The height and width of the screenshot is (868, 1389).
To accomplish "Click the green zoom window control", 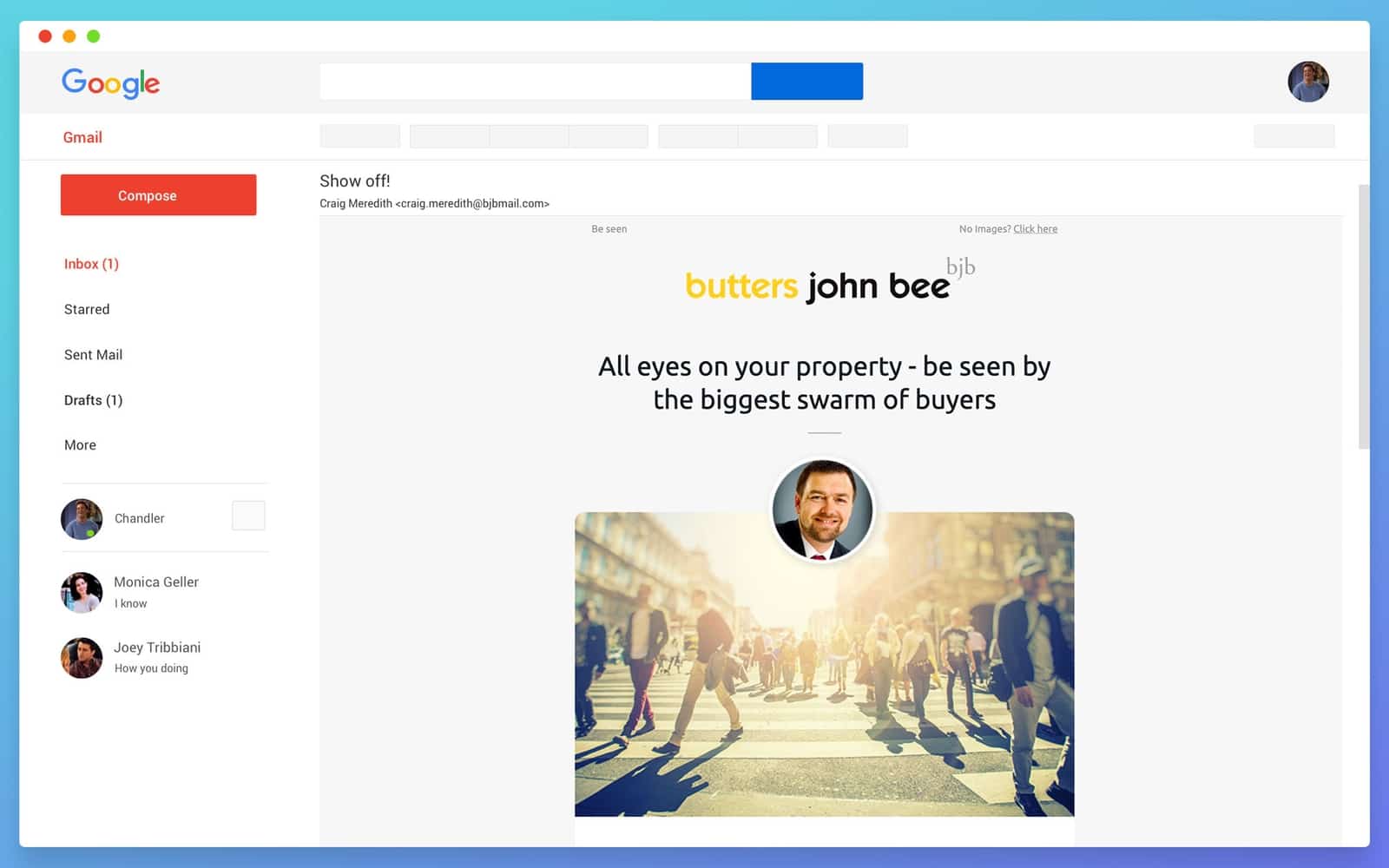I will point(93,36).
